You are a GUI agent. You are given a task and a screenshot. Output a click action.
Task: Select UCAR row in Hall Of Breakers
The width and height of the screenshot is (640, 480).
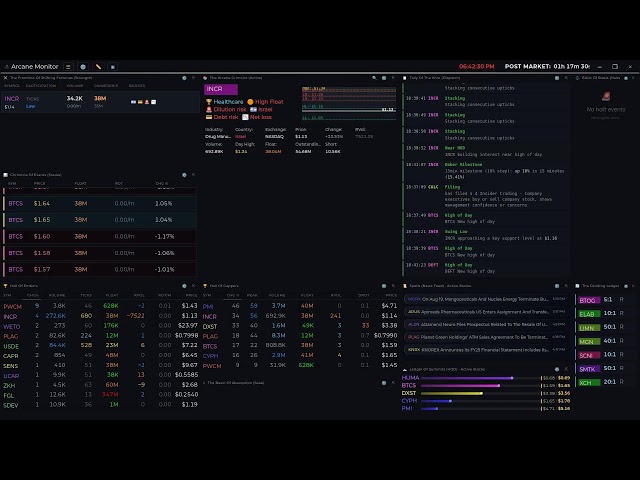(100, 375)
